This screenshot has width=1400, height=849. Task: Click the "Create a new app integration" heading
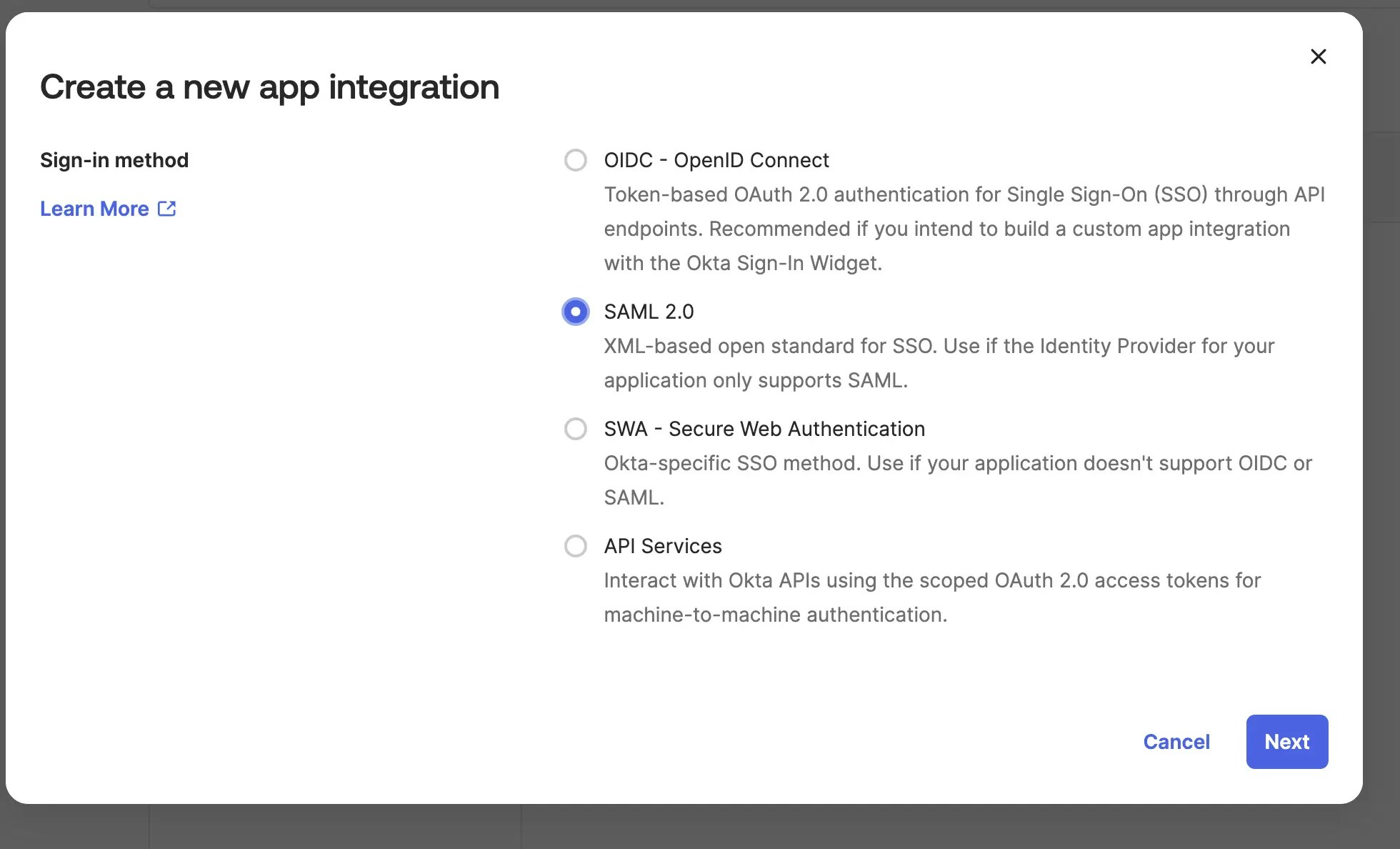pos(269,87)
